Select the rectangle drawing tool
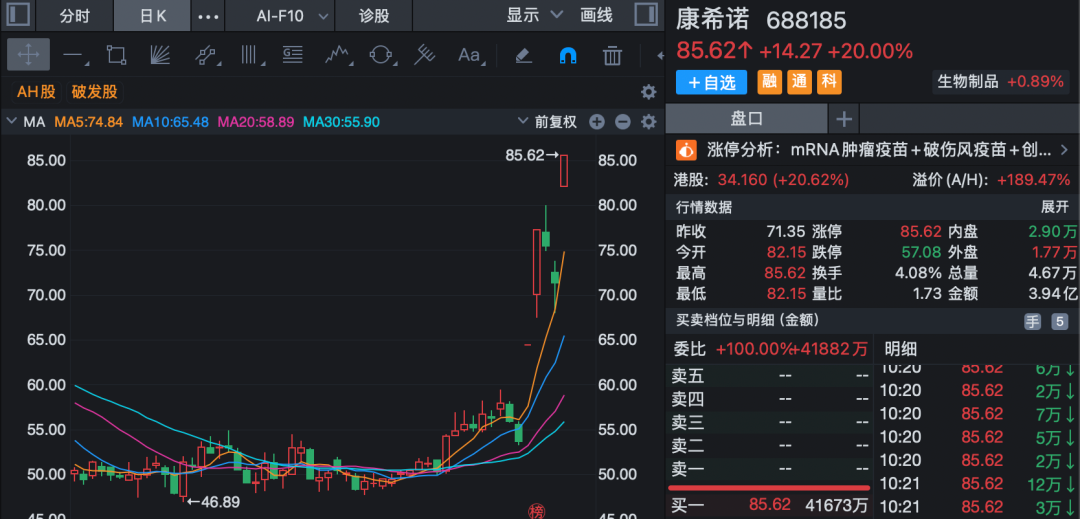The image size is (1080, 519). click(116, 55)
